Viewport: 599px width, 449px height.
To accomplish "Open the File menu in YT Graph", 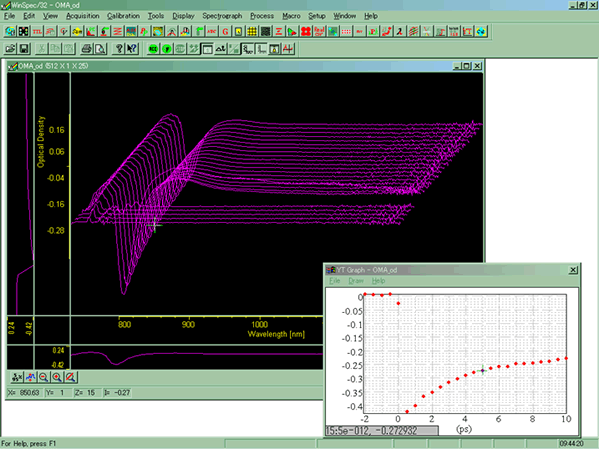I will click(x=335, y=281).
